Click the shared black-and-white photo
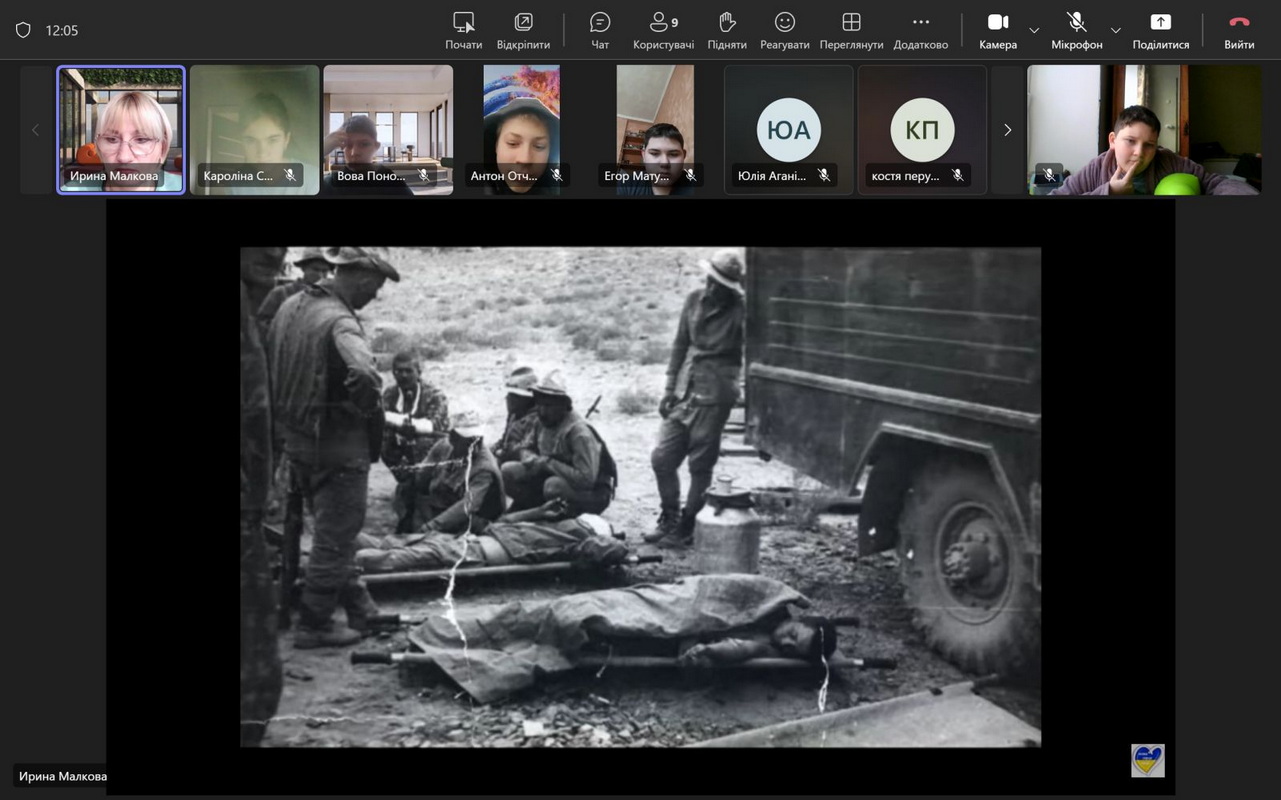Viewport: 1281px width, 800px height. click(x=640, y=496)
